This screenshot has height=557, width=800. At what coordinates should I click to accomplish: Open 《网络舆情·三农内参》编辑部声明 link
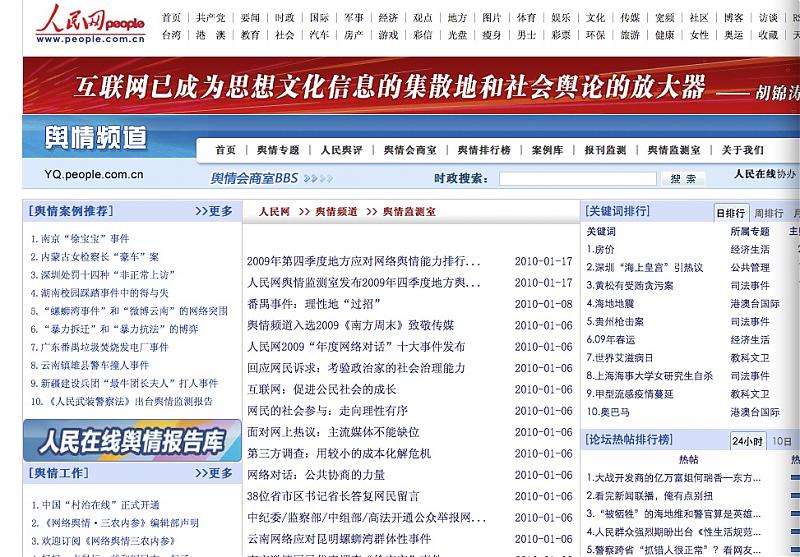coord(115,523)
